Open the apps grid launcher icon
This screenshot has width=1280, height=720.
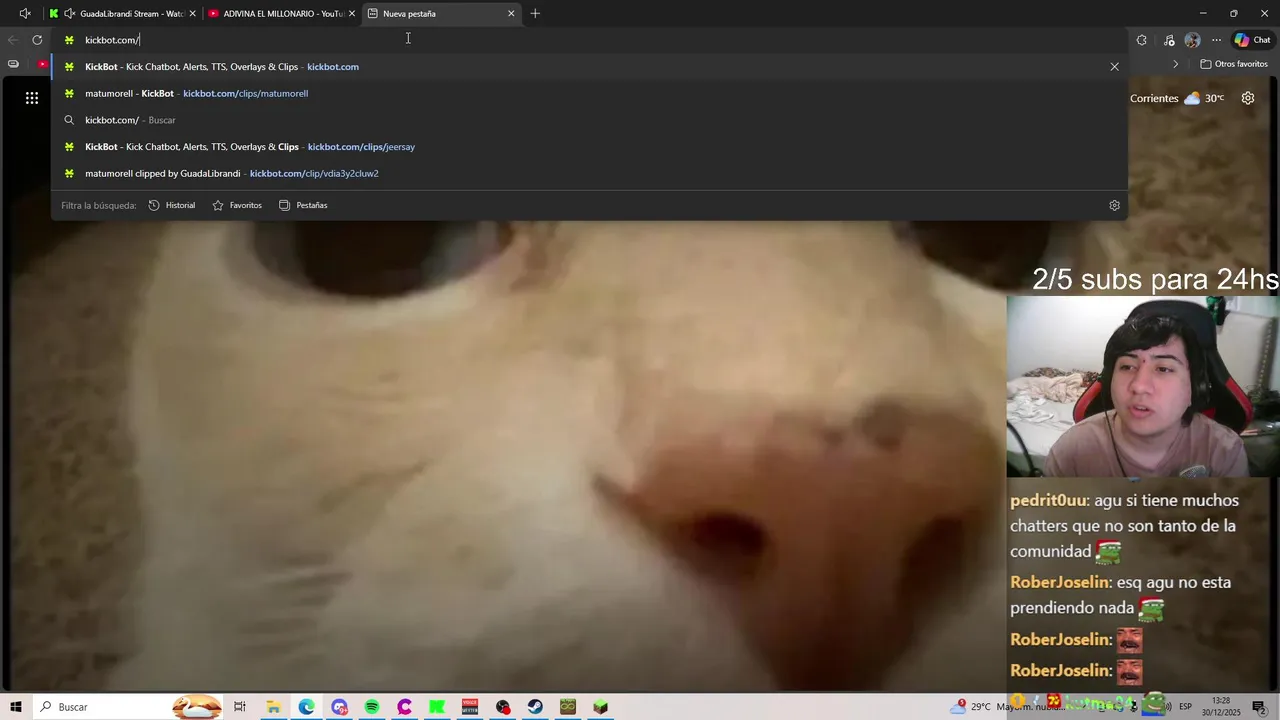click(x=32, y=98)
